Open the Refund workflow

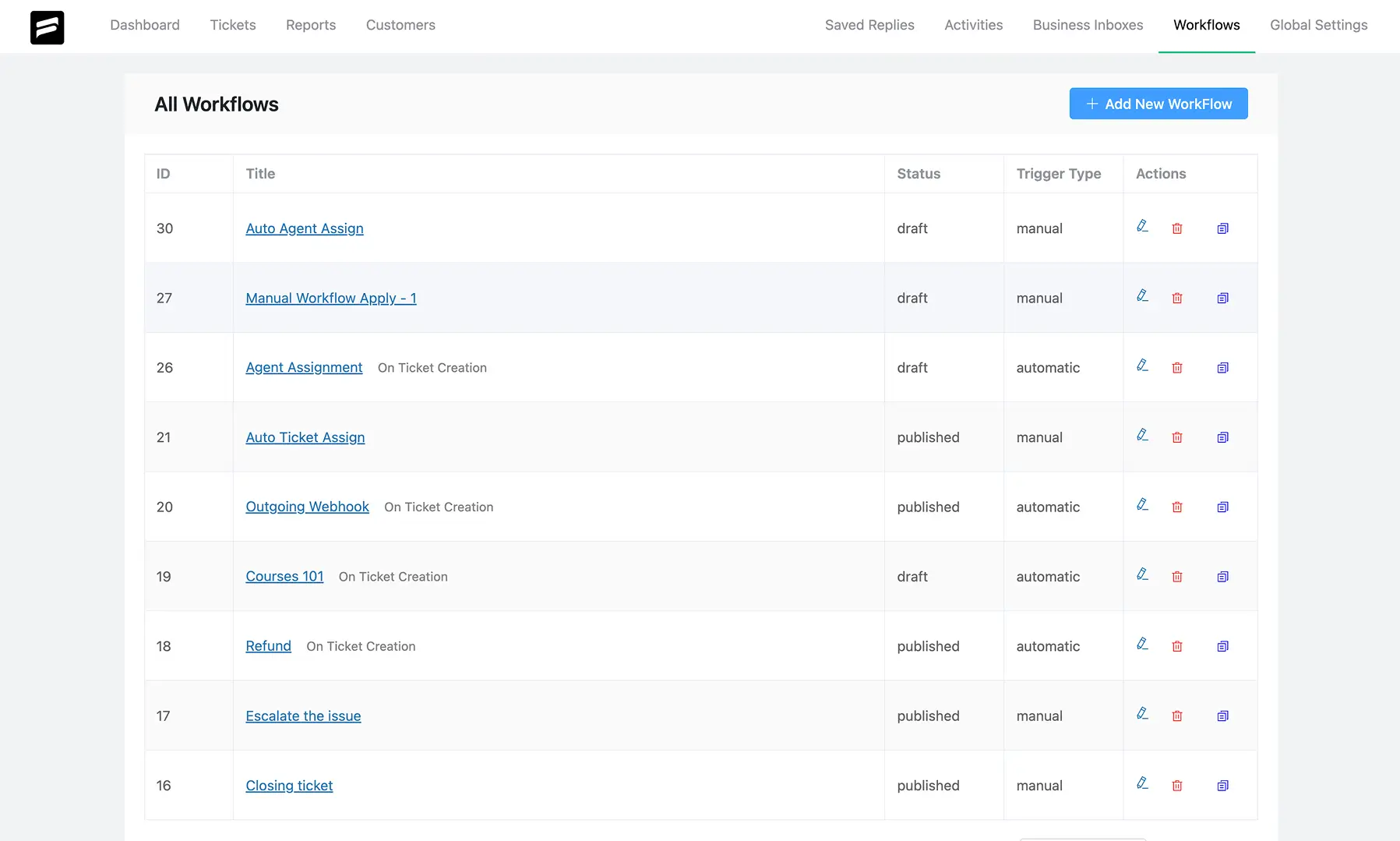(268, 645)
